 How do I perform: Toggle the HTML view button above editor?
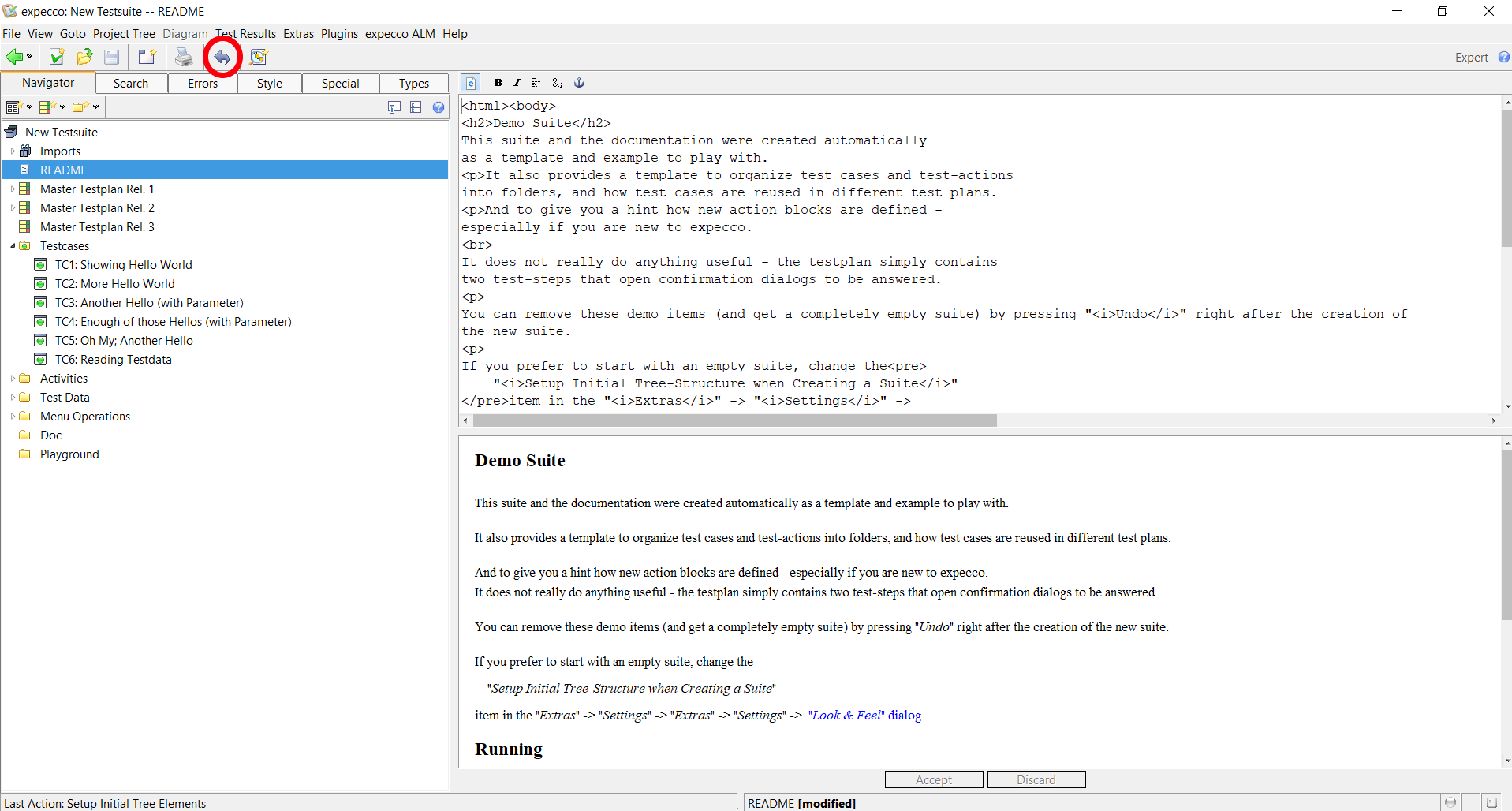[x=470, y=83]
